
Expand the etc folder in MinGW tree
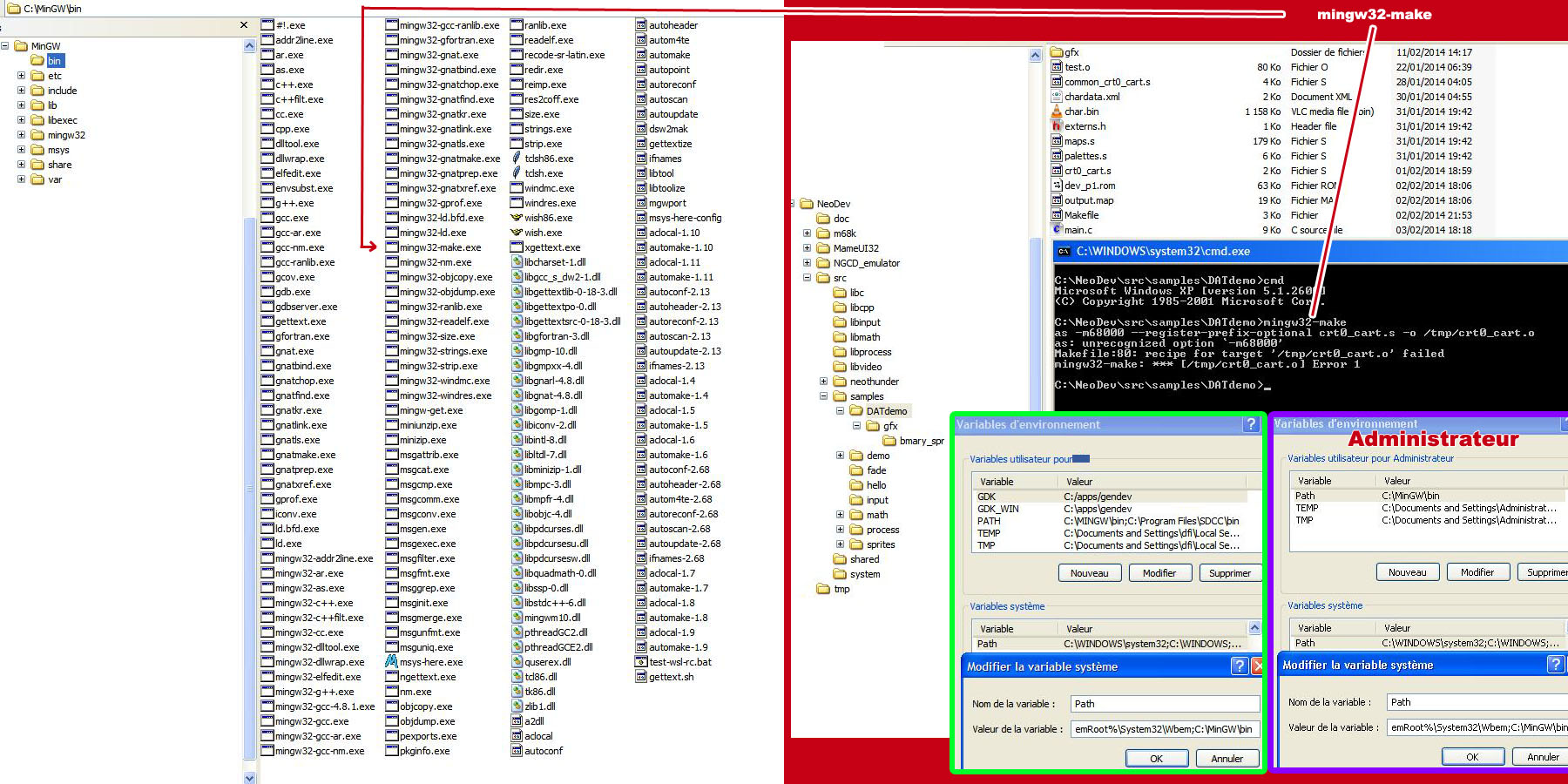[x=21, y=76]
